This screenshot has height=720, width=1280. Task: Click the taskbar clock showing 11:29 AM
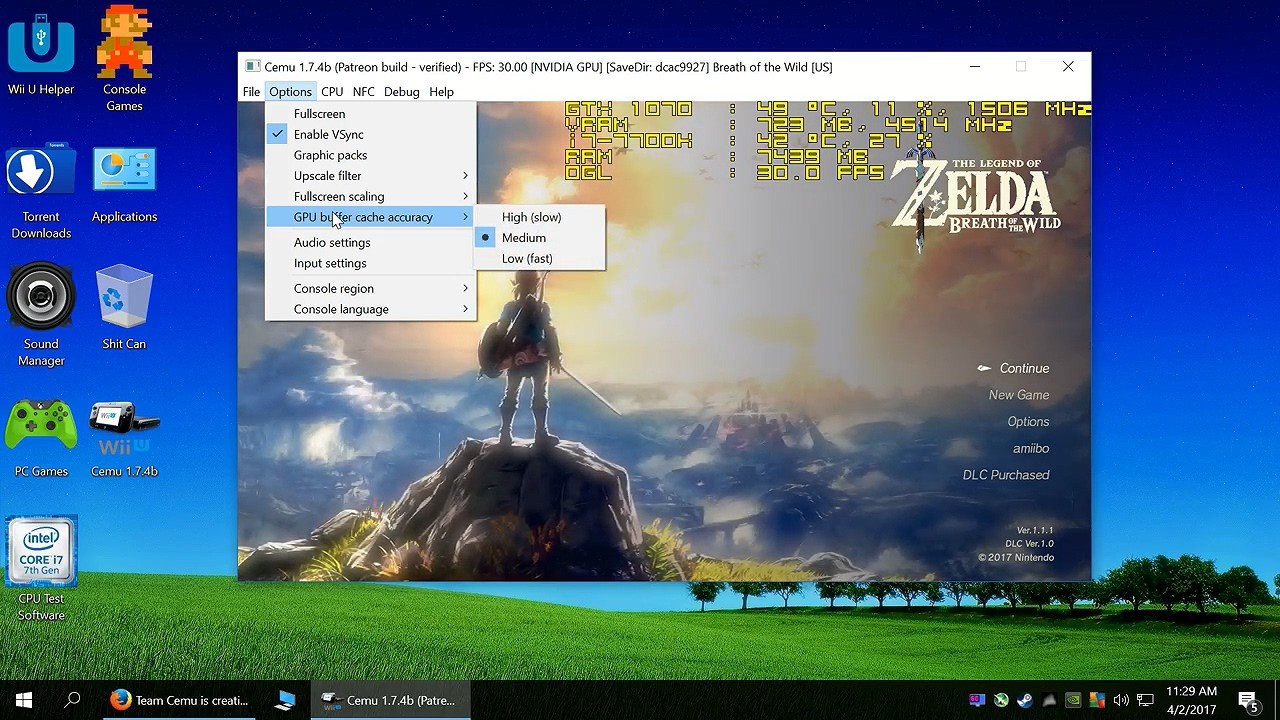[x=1191, y=700]
